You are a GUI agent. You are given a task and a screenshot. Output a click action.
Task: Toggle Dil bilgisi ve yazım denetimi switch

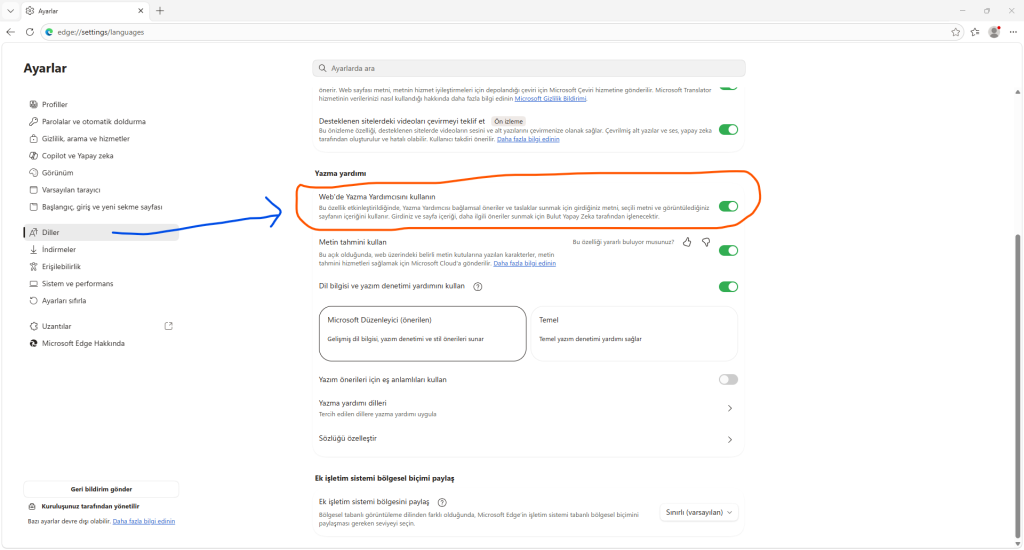pyautogui.click(x=728, y=287)
